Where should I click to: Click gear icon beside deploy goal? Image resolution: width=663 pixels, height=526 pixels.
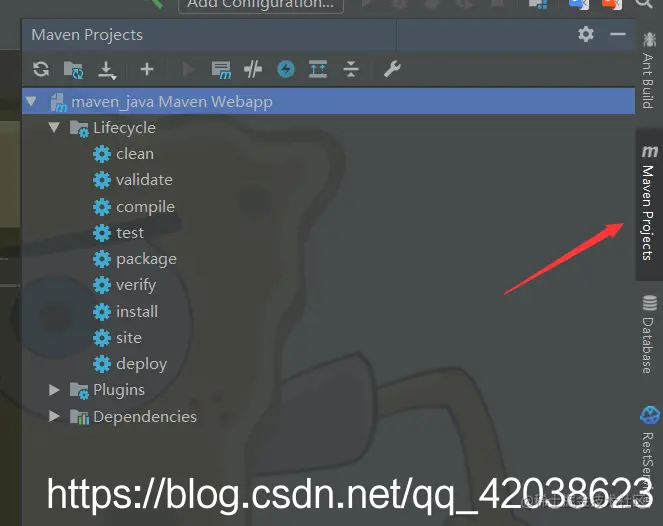pos(102,364)
